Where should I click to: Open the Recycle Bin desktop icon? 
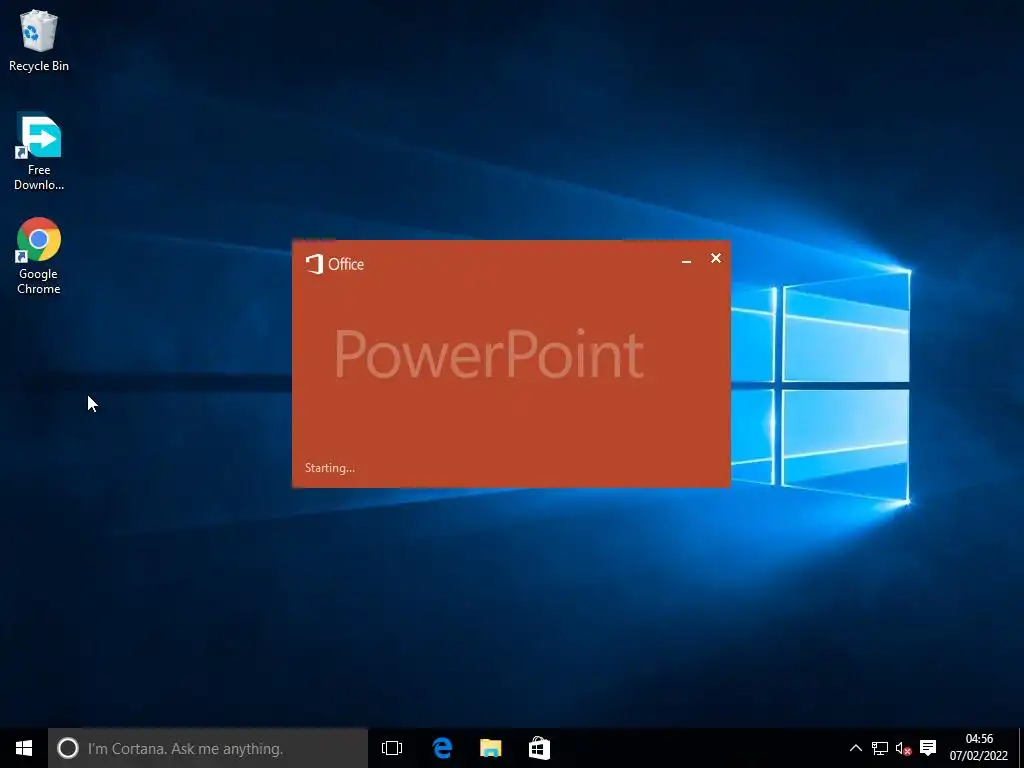pyautogui.click(x=39, y=40)
